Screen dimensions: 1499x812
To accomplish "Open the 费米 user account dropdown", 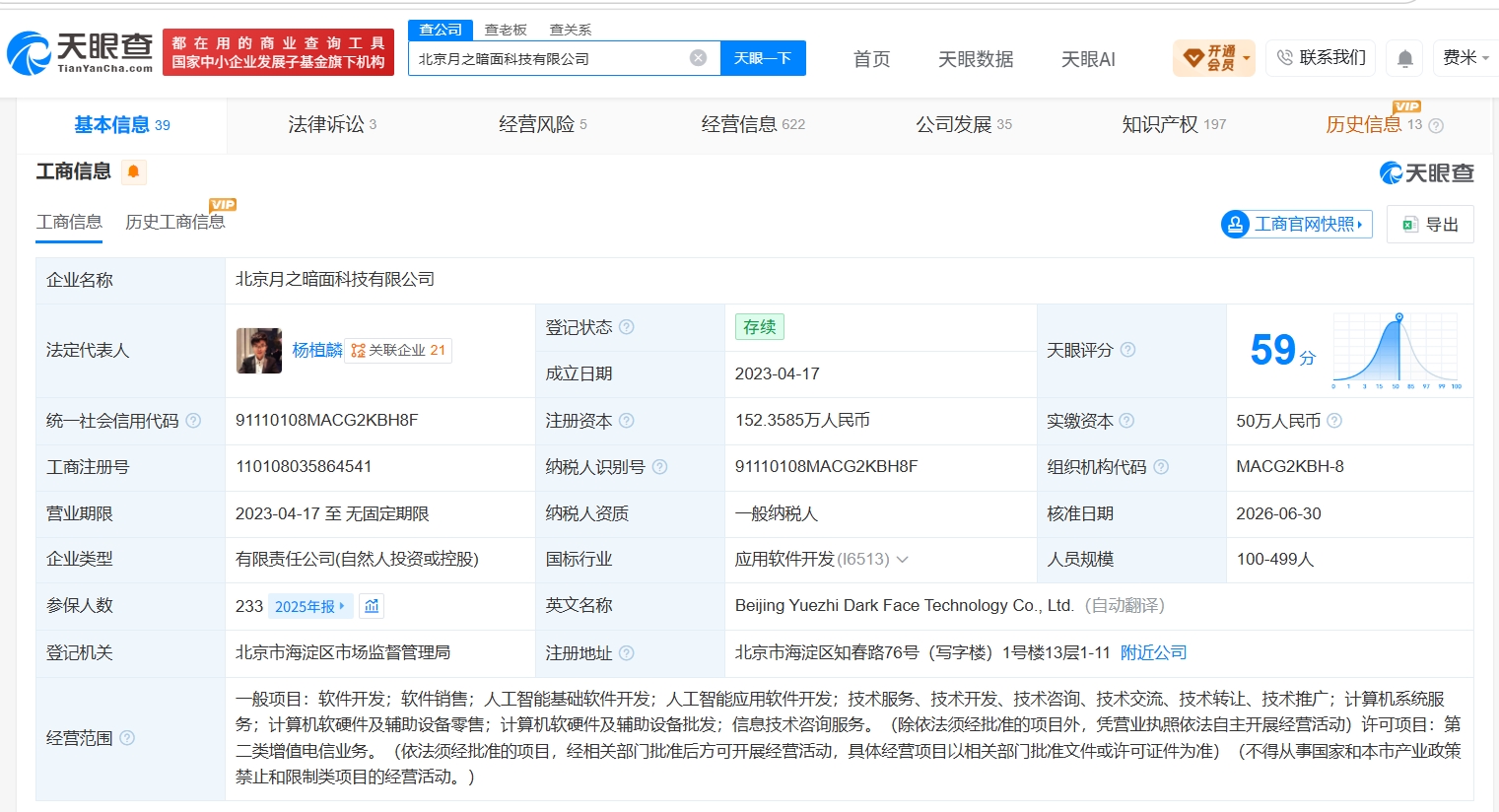I will point(1465,58).
